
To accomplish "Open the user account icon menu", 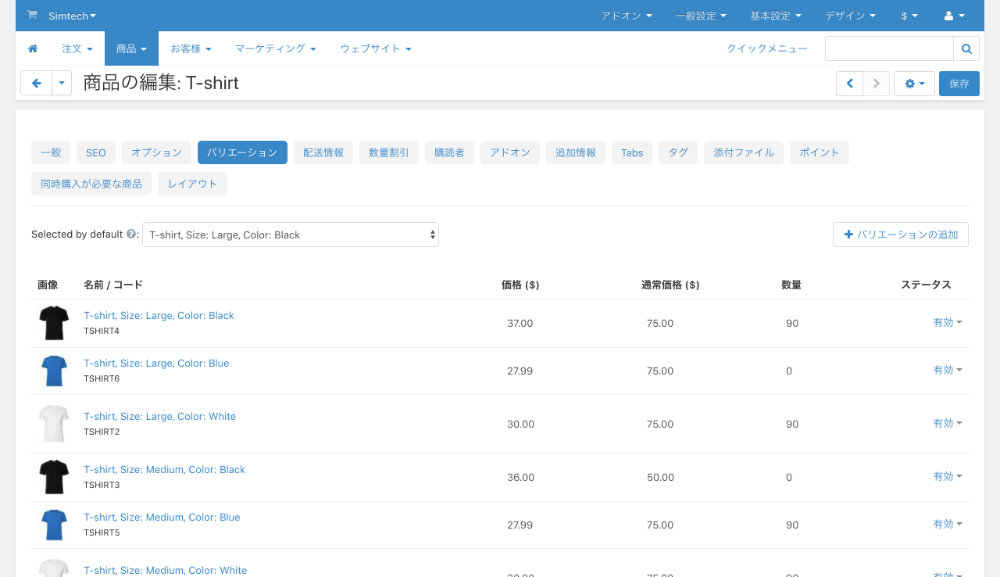I will pos(954,16).
